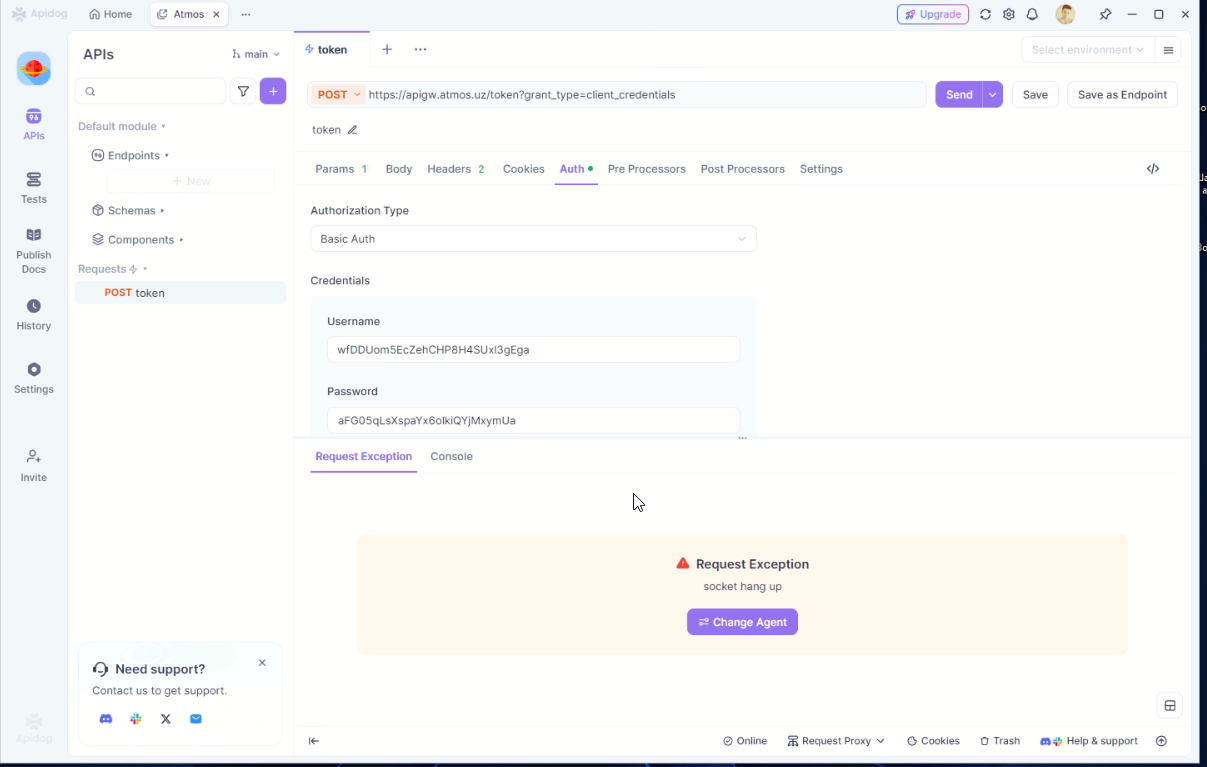The width and height of the screenshot is (1207, 767).
Task: Open the Send button dropdown arrow
Action: tap(992, 95)
